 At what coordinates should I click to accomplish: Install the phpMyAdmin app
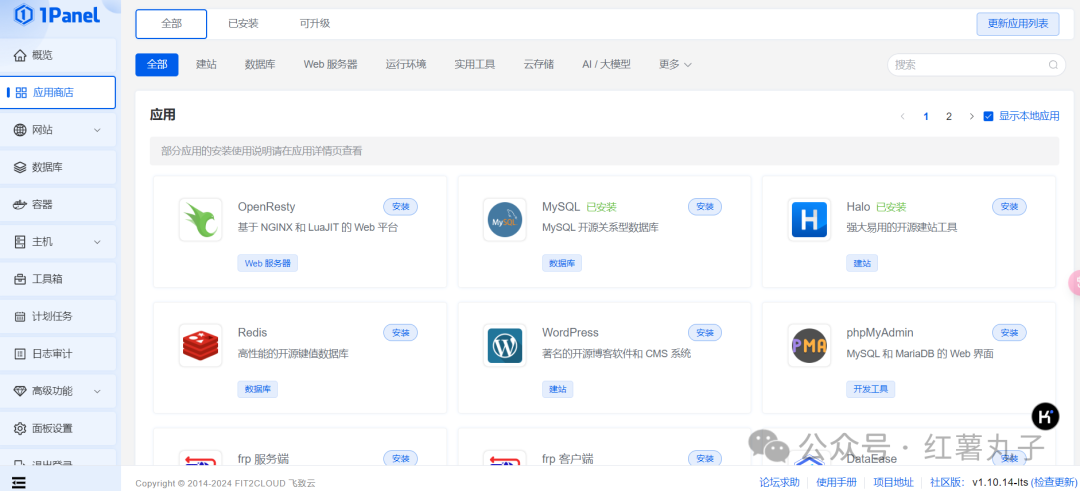pyautogui.click(x=1009, y=333)
